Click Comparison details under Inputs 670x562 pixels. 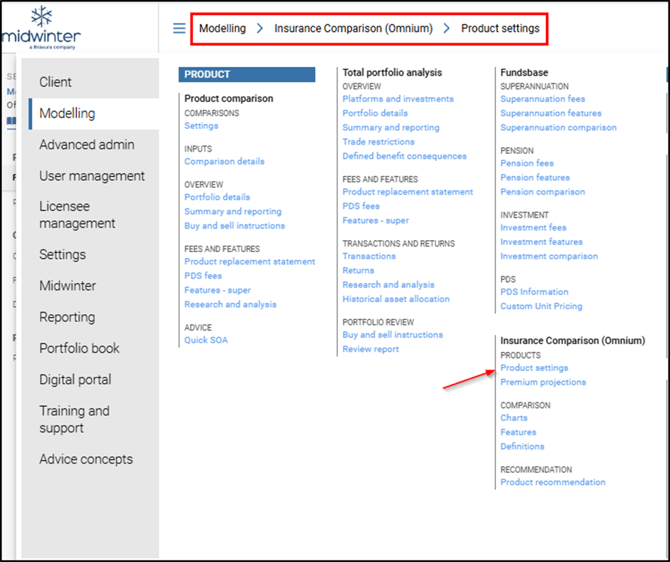pyautogui.click(x=224, y=161)
